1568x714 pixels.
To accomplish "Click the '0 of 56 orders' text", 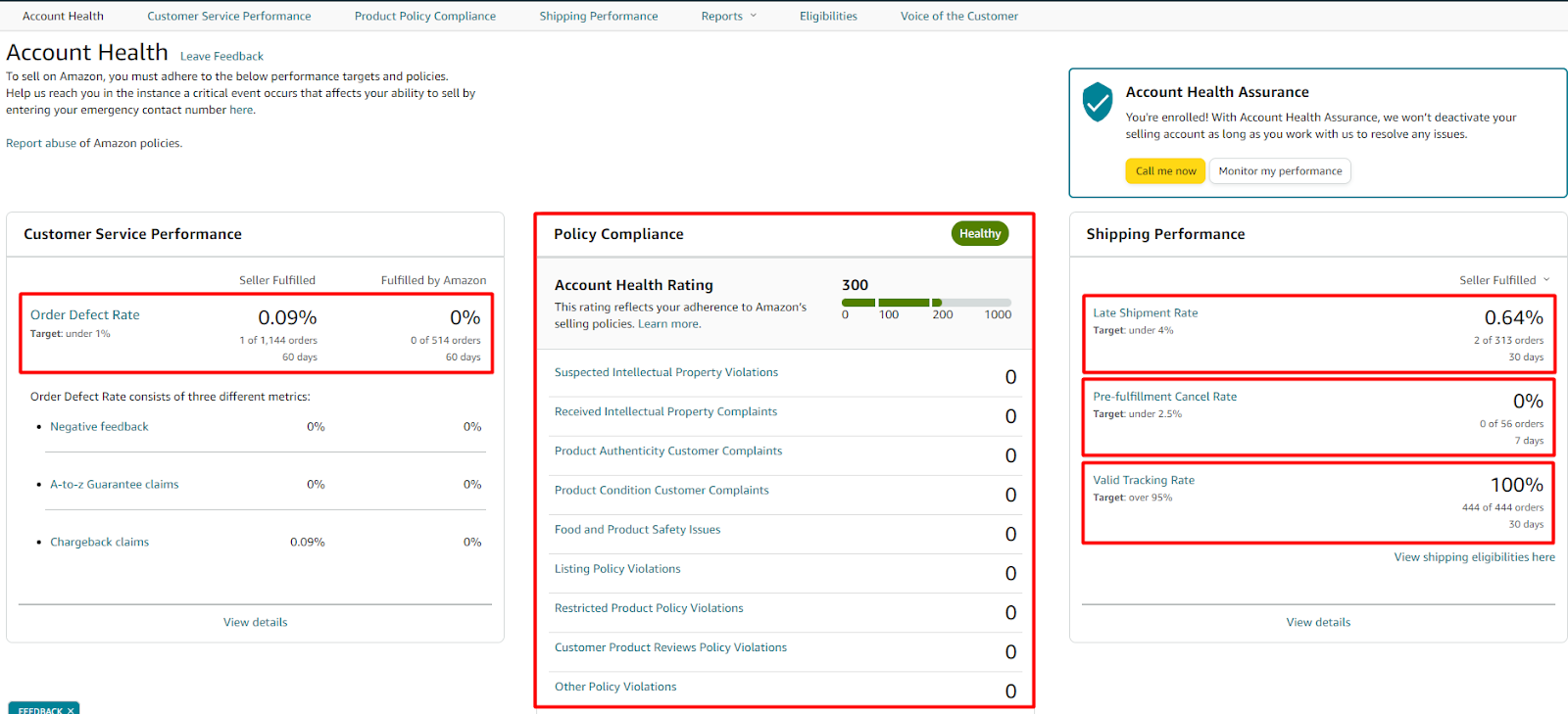I will (1511, 424).
